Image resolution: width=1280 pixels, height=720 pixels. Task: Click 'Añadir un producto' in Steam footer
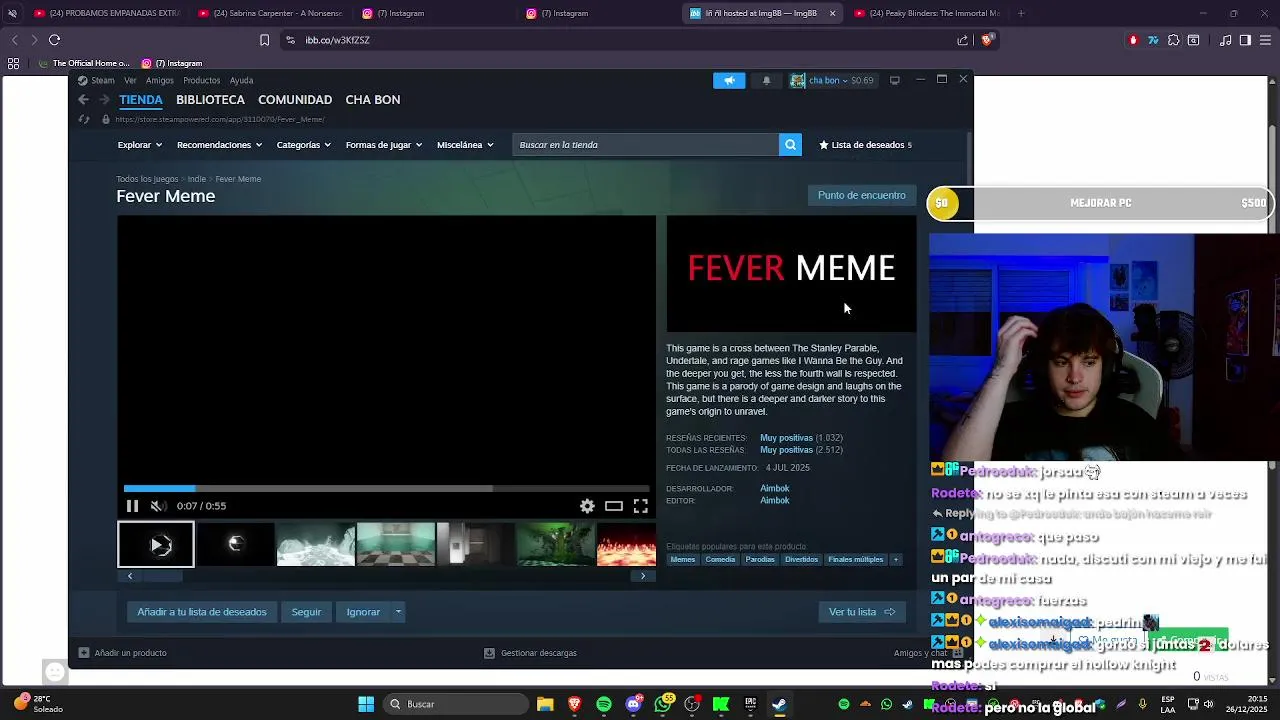(123, 653)
